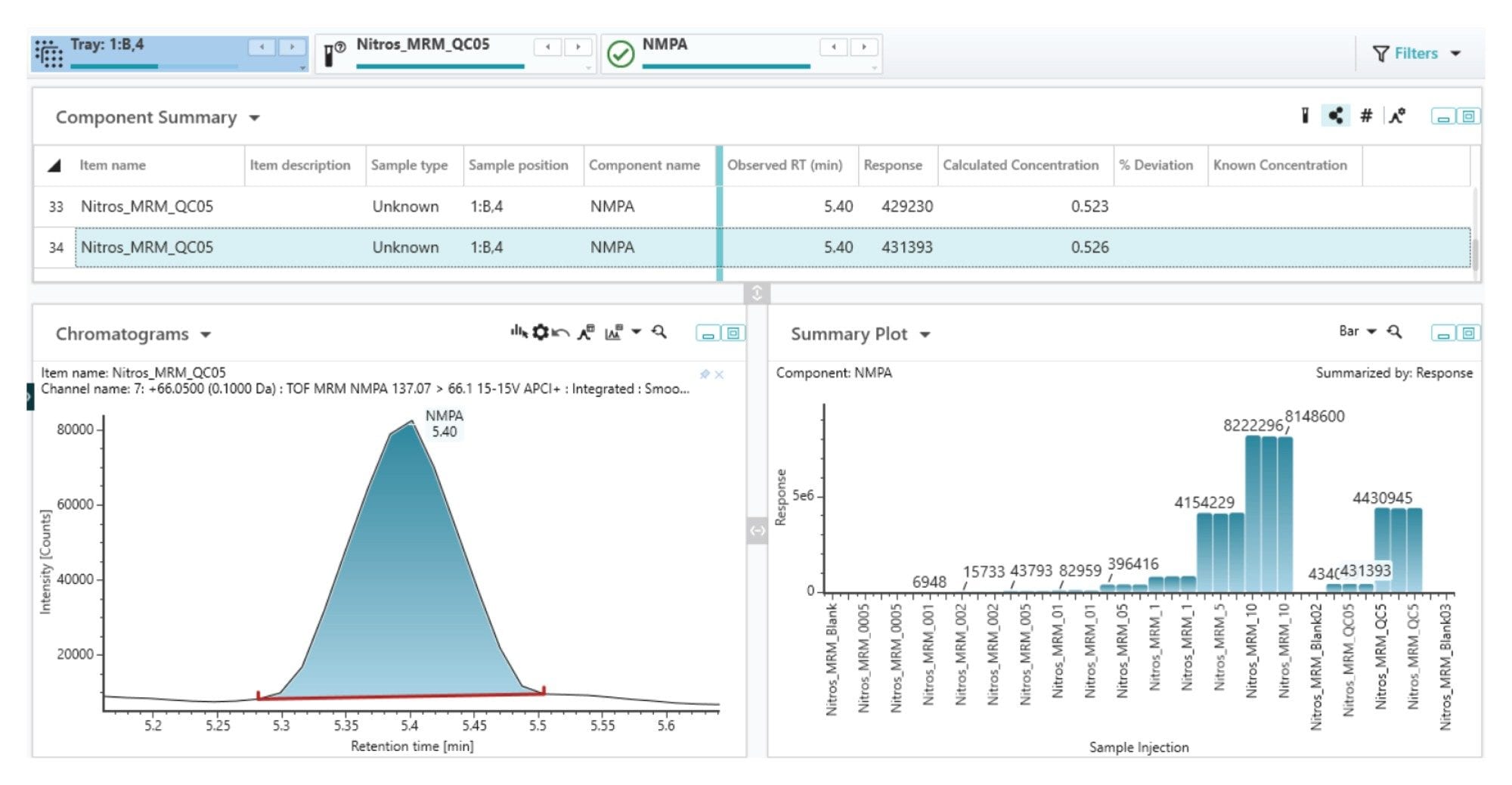Expand the Nitros_MRM_QC05 sample selector dropdown arrow

click(588, 68)
